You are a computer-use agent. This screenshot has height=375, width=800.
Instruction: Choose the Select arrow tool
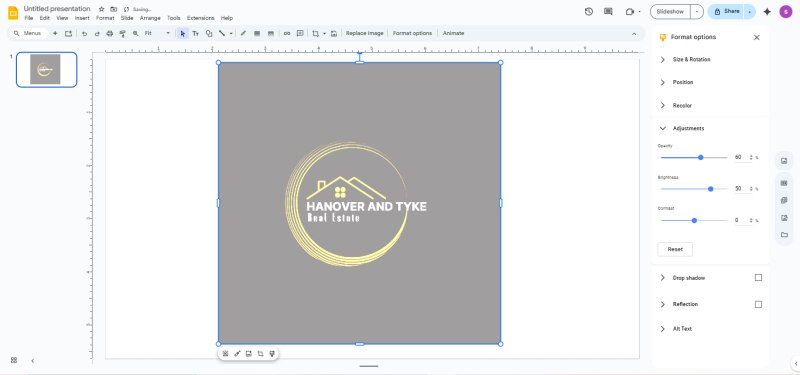(183, 33)
